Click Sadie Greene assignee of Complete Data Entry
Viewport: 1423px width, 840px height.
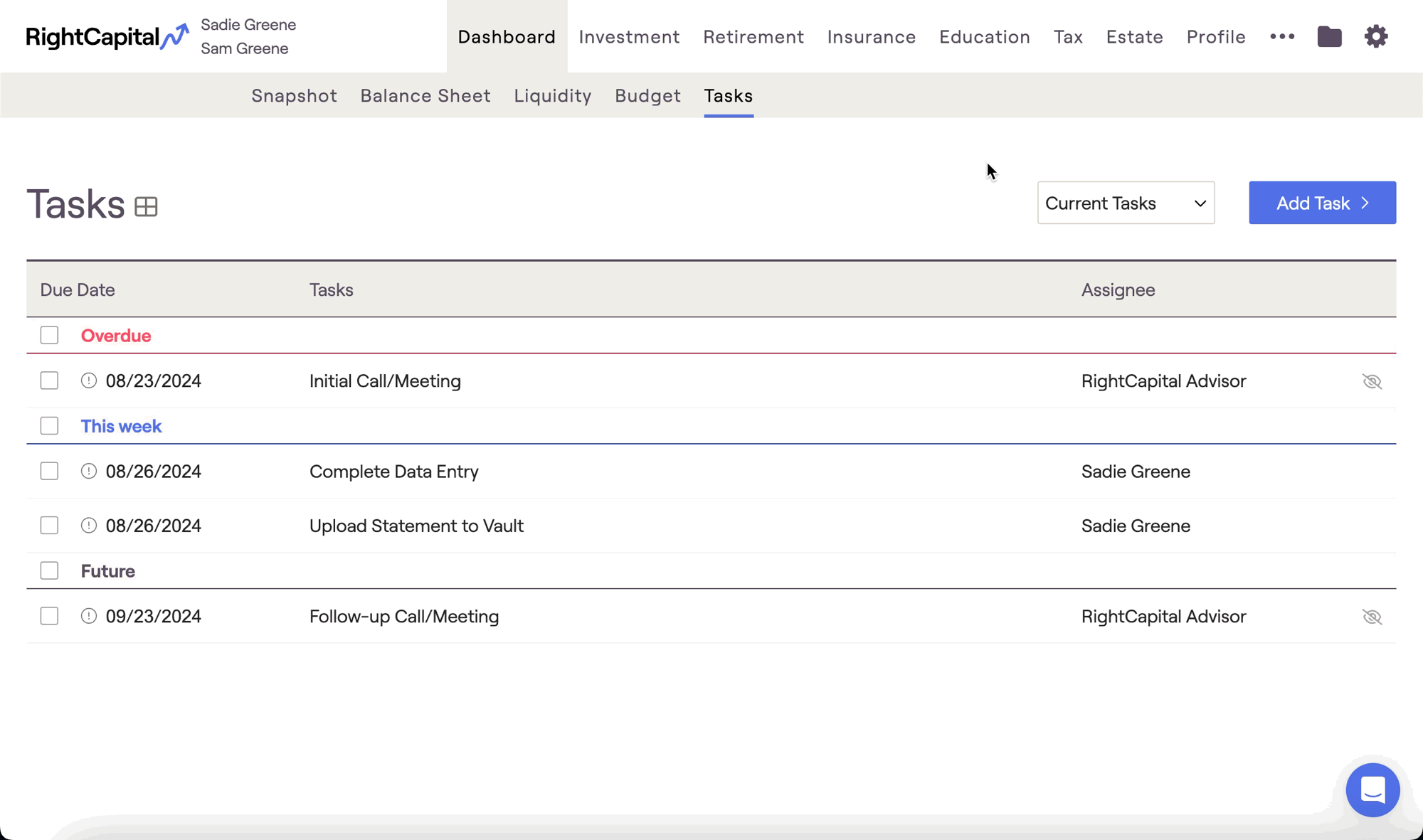click(1136, 471)
